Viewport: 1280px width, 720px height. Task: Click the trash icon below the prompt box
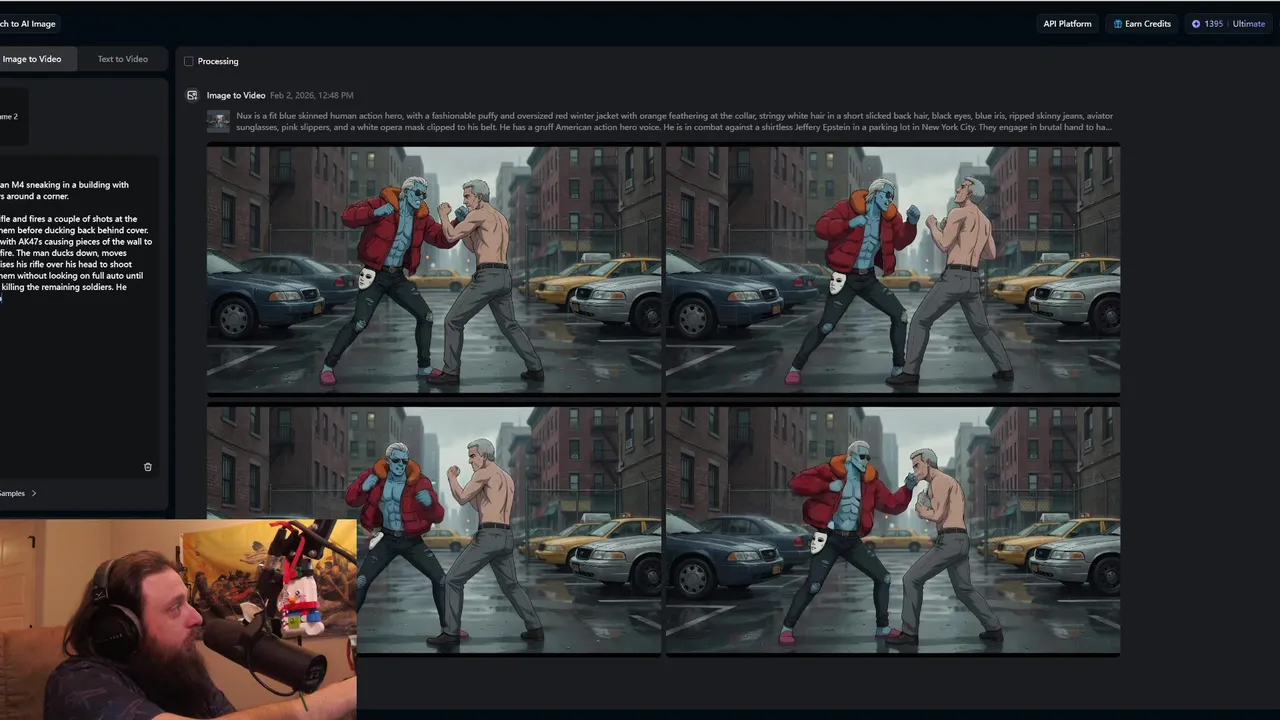tap(148, 467)
